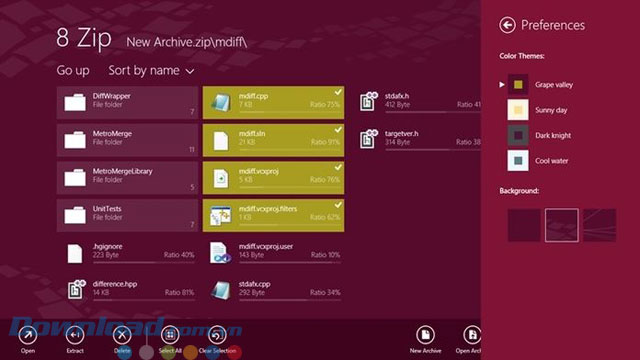Select the plain solid background thumbnail
The height and width of the screenshot is (360, 640).
click(524, 225)
